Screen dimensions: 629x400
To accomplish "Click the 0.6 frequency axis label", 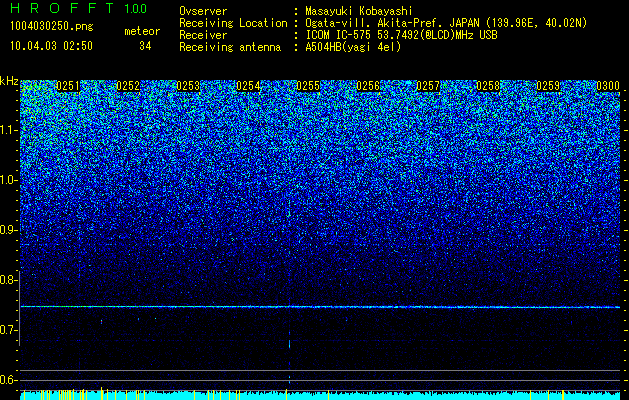I will click(x=8, y=380).
